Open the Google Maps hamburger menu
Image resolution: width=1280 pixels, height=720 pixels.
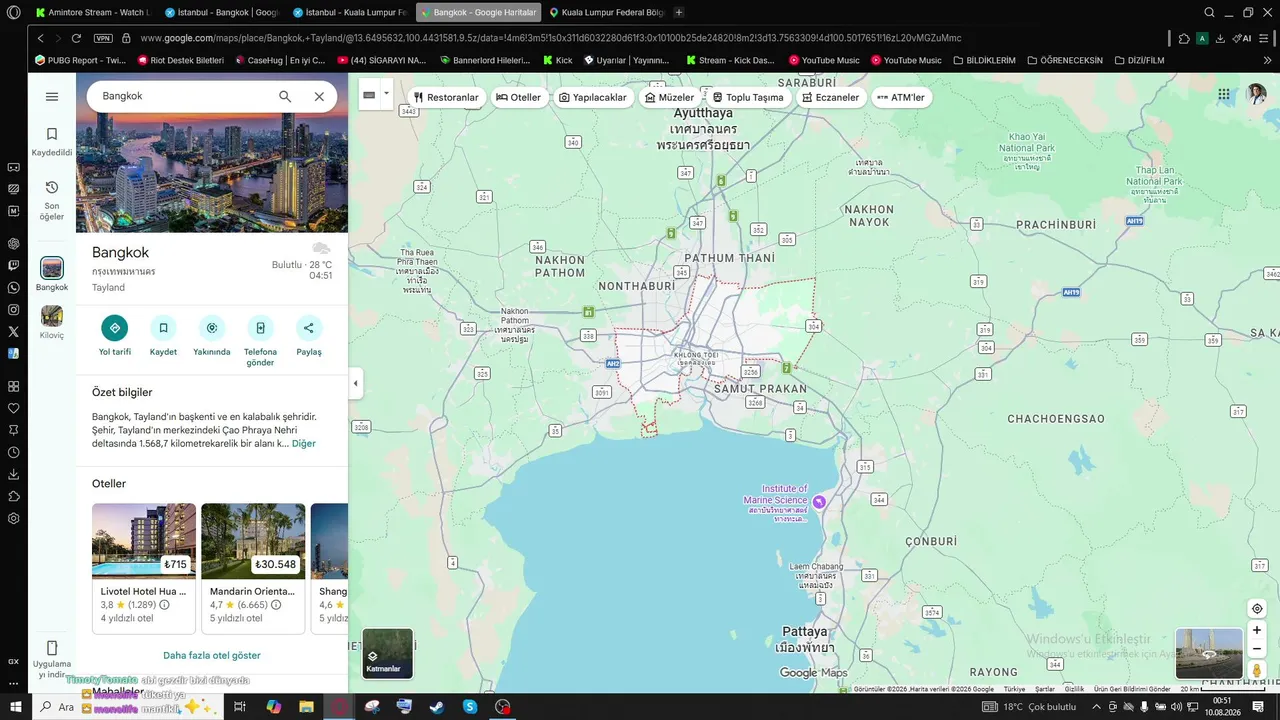click(52, 96)
